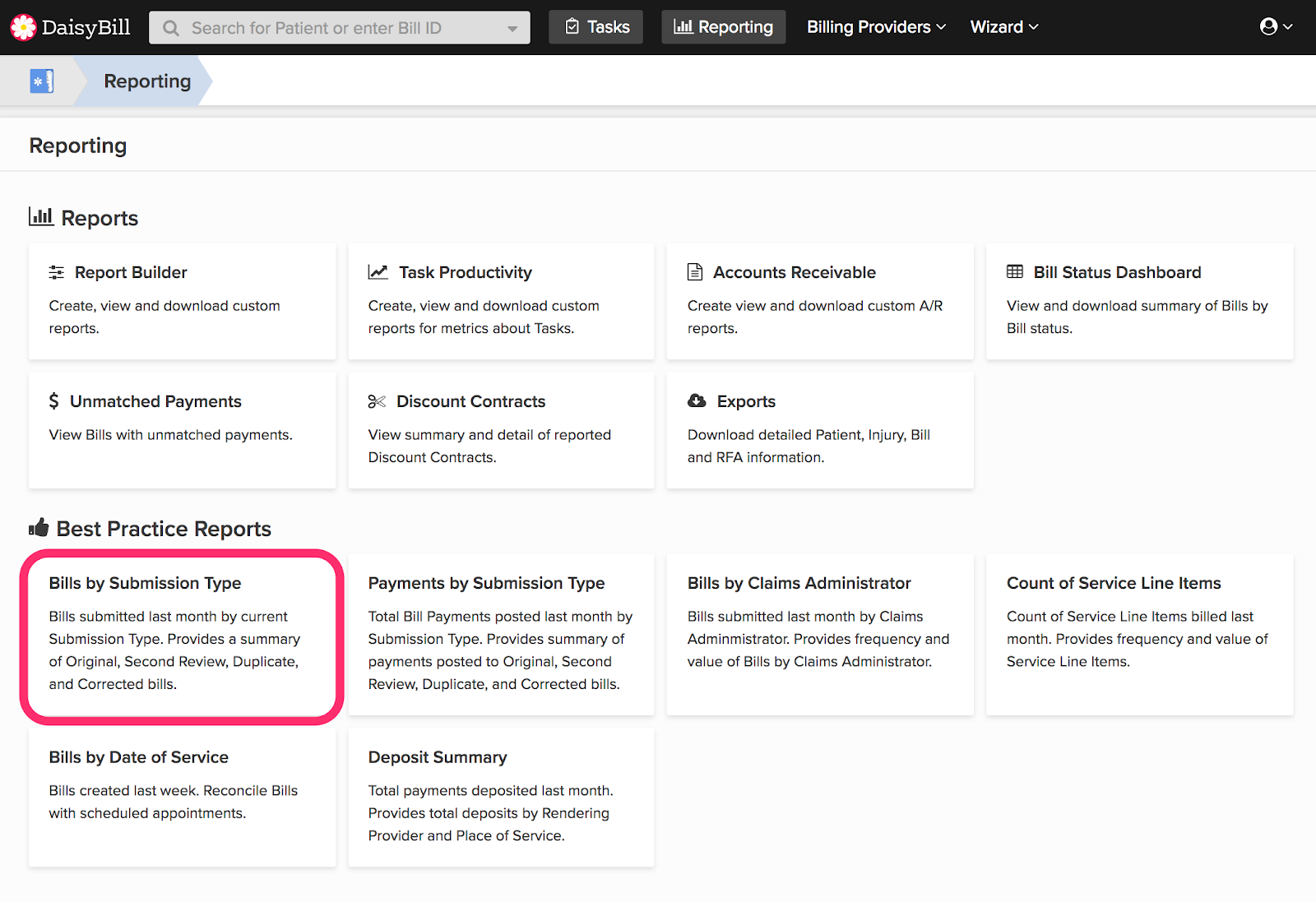The height and width of the screenshot is (902, 1316).
Task: Click the DaisyBill brand name
Action: (x=86, y=27)
